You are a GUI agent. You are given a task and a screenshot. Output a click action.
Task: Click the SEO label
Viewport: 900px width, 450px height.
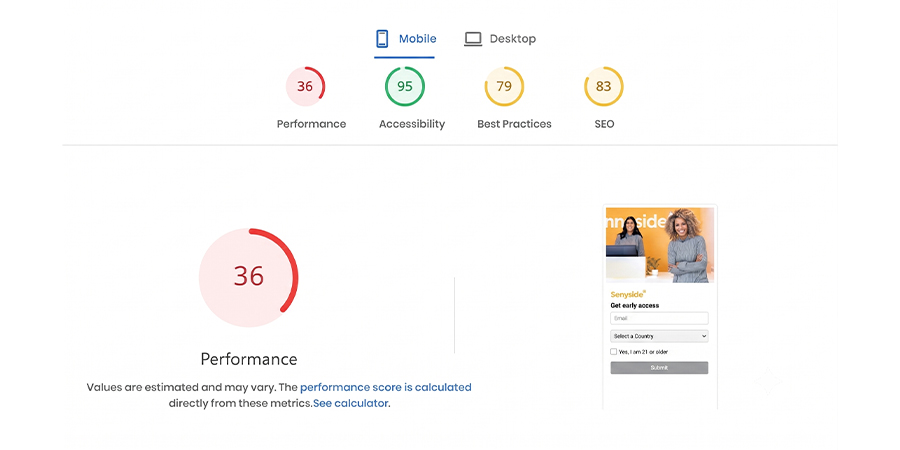(604, 124)
